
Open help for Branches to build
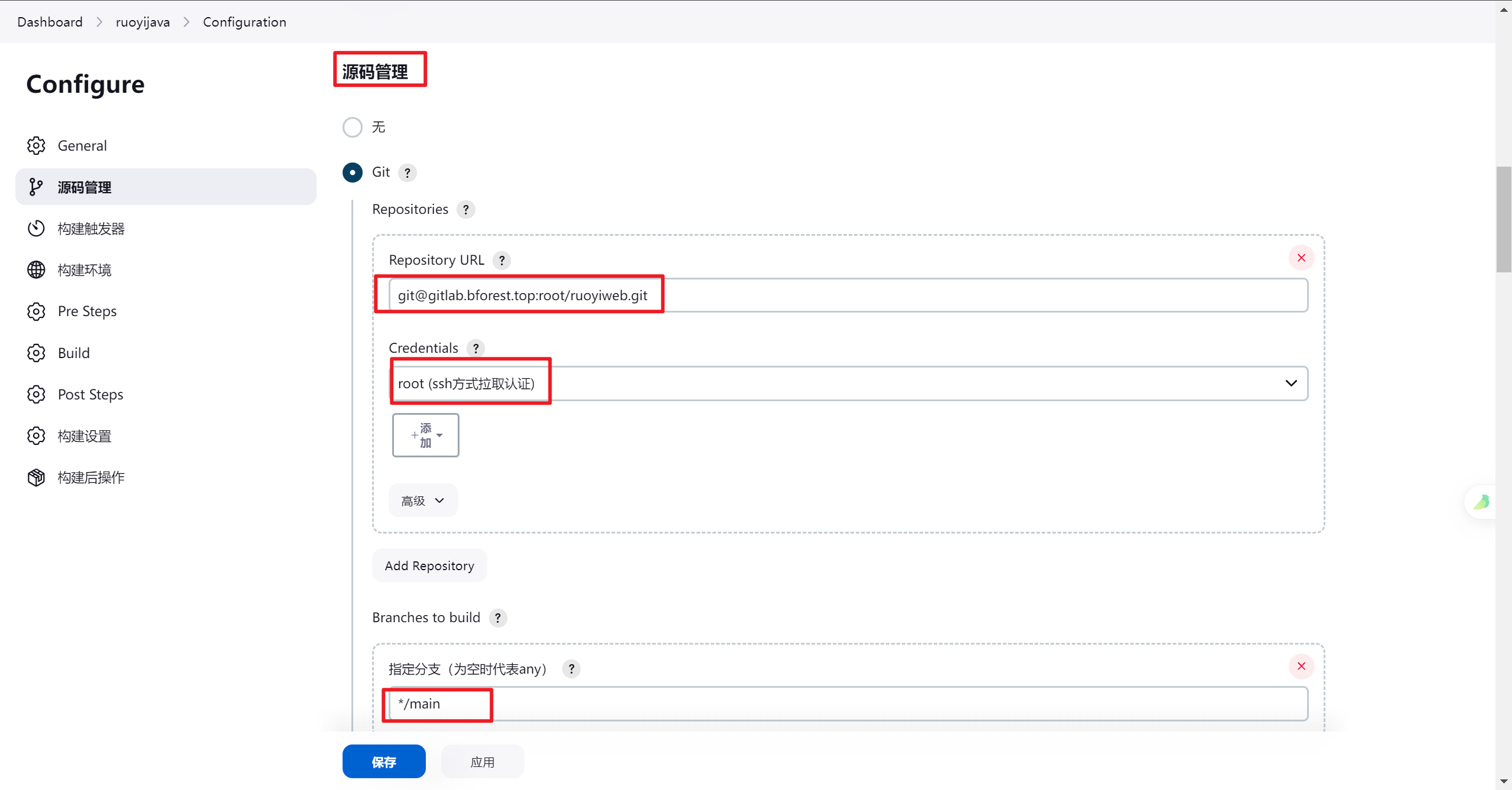tap(498, 618)
